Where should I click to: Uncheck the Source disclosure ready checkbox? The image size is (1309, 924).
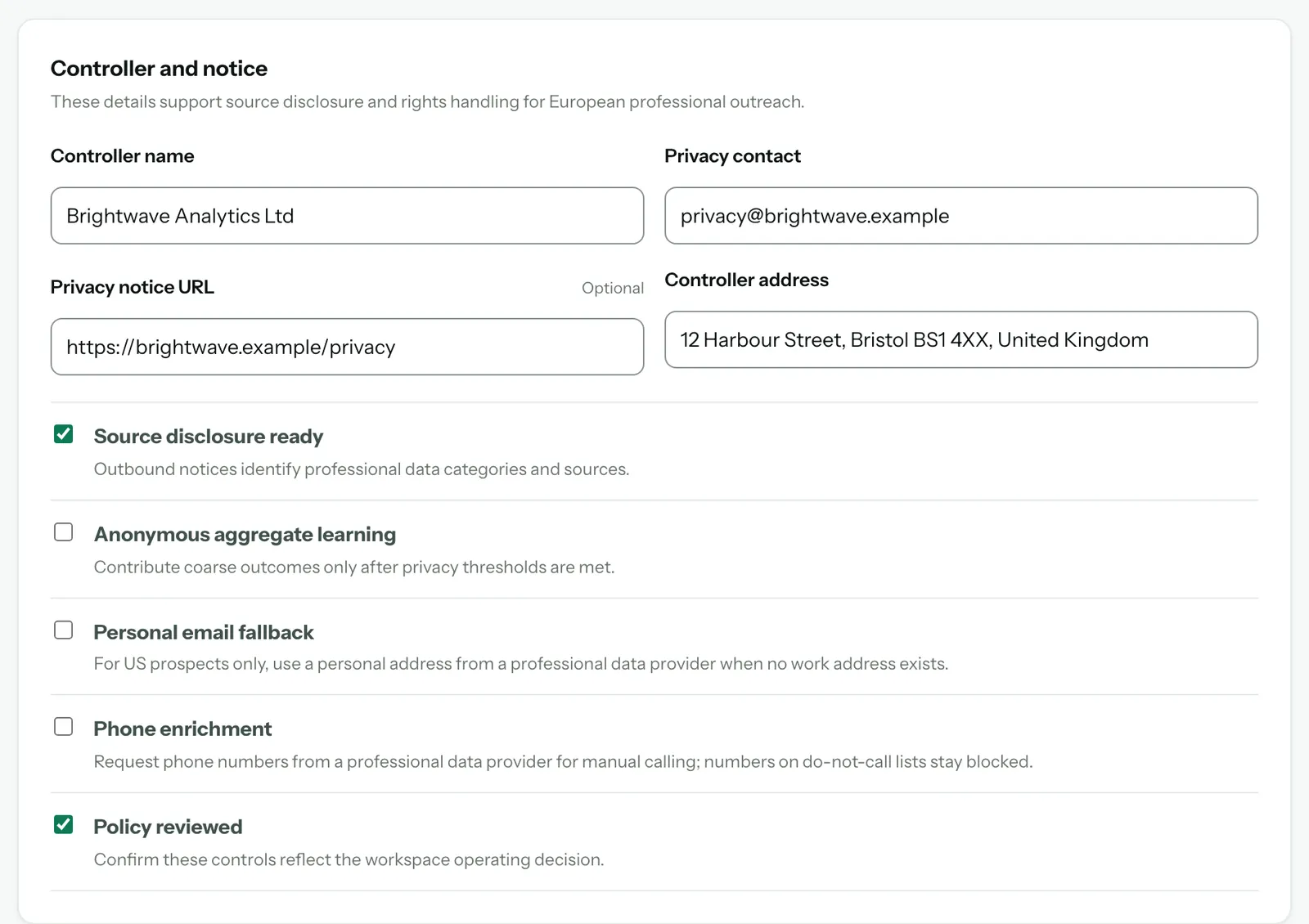tap(63, 434)
